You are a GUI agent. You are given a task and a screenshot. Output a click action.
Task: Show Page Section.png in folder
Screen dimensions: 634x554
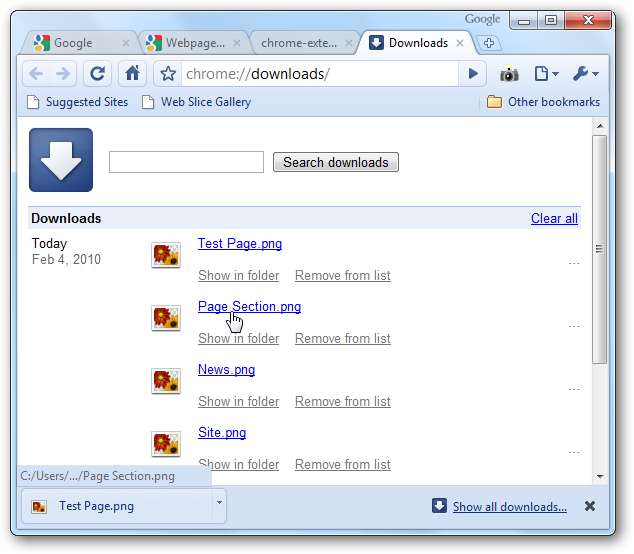coord(239,338)
